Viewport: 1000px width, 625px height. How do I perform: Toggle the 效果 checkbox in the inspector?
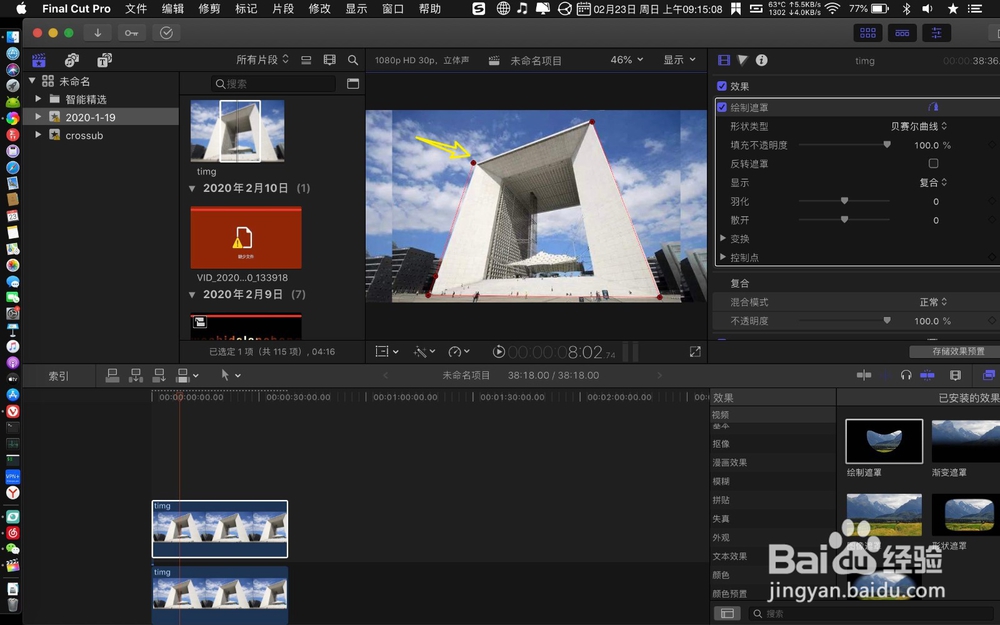pyautogui.click(x=722, y=84)
